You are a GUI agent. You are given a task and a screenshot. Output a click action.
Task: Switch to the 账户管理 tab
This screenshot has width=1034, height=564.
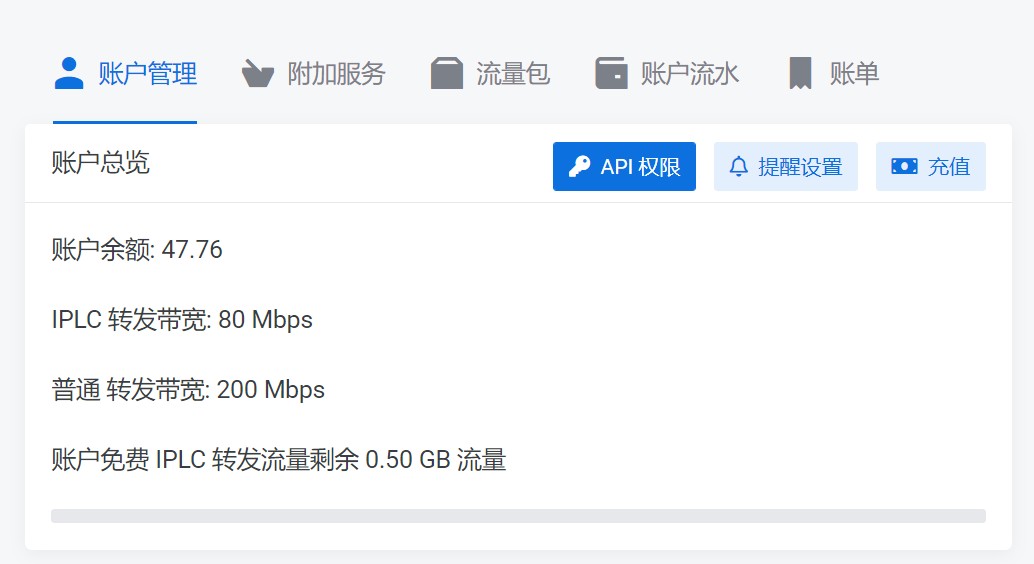[x=125, y=73]
